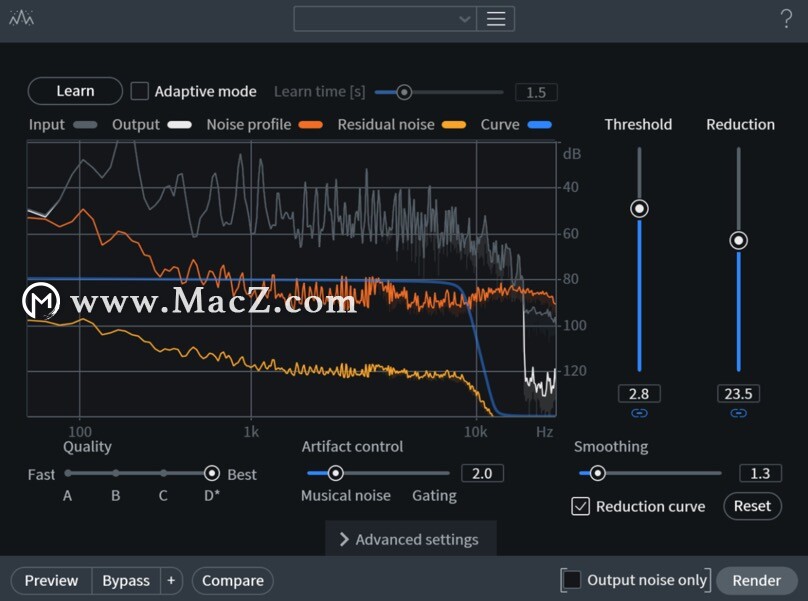Open the hamburger preset menu beside the dropdown
The image size is (808, 601).
pos(497,18)
